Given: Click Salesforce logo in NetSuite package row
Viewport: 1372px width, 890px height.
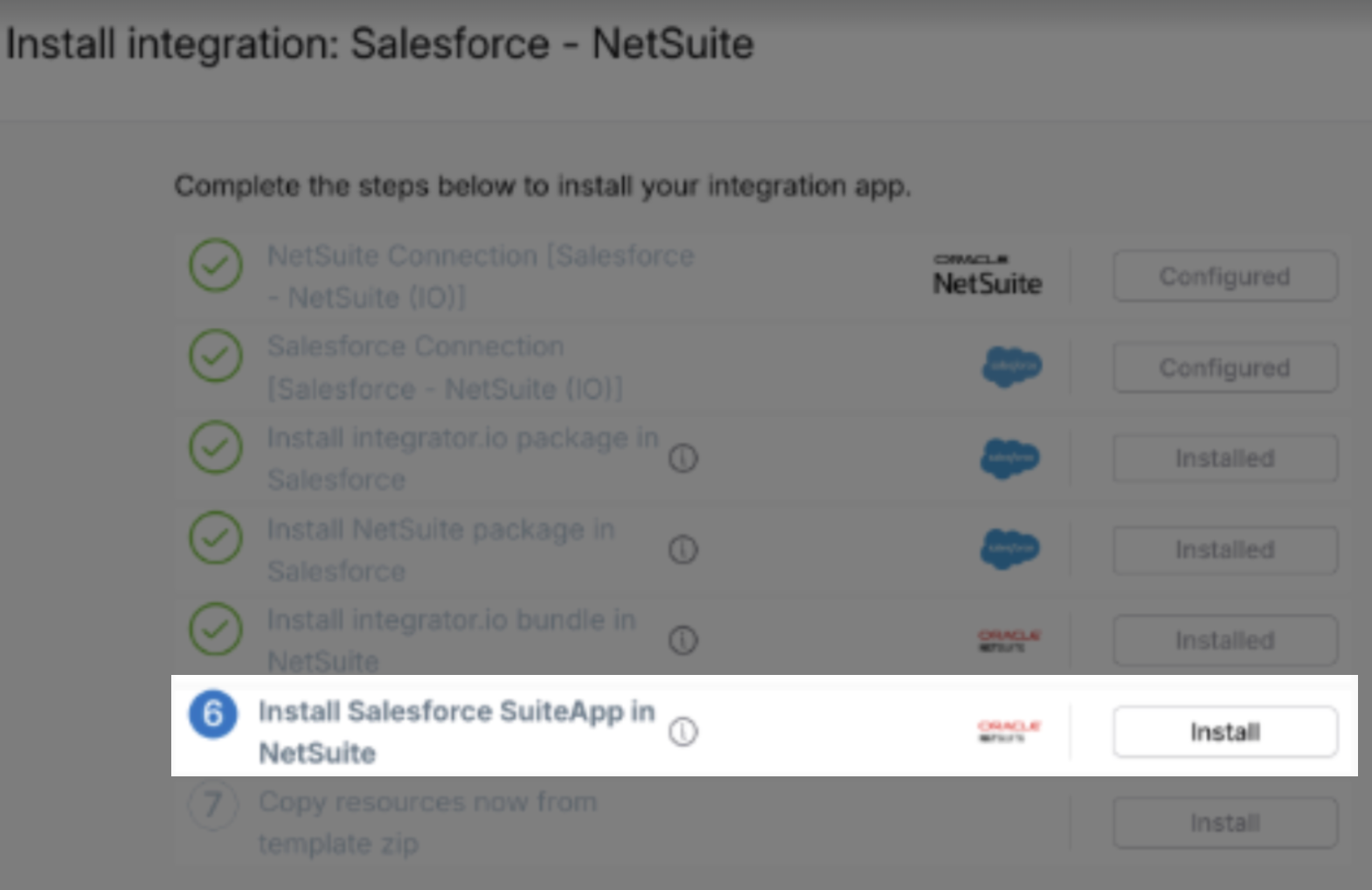Looking at the screenshot, I should [x=1010, y=549].
